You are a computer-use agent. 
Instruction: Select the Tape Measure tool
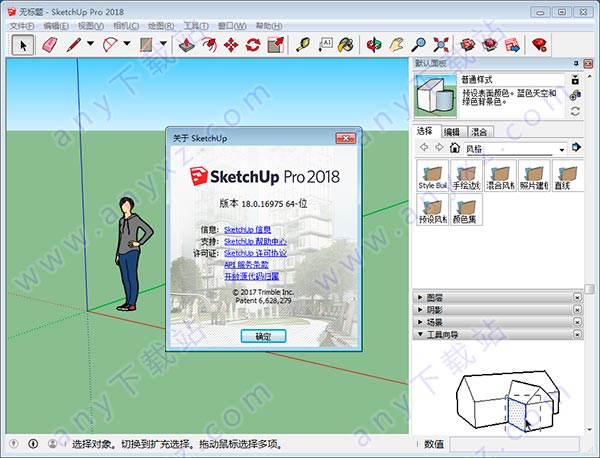click(x=303, y=45)
